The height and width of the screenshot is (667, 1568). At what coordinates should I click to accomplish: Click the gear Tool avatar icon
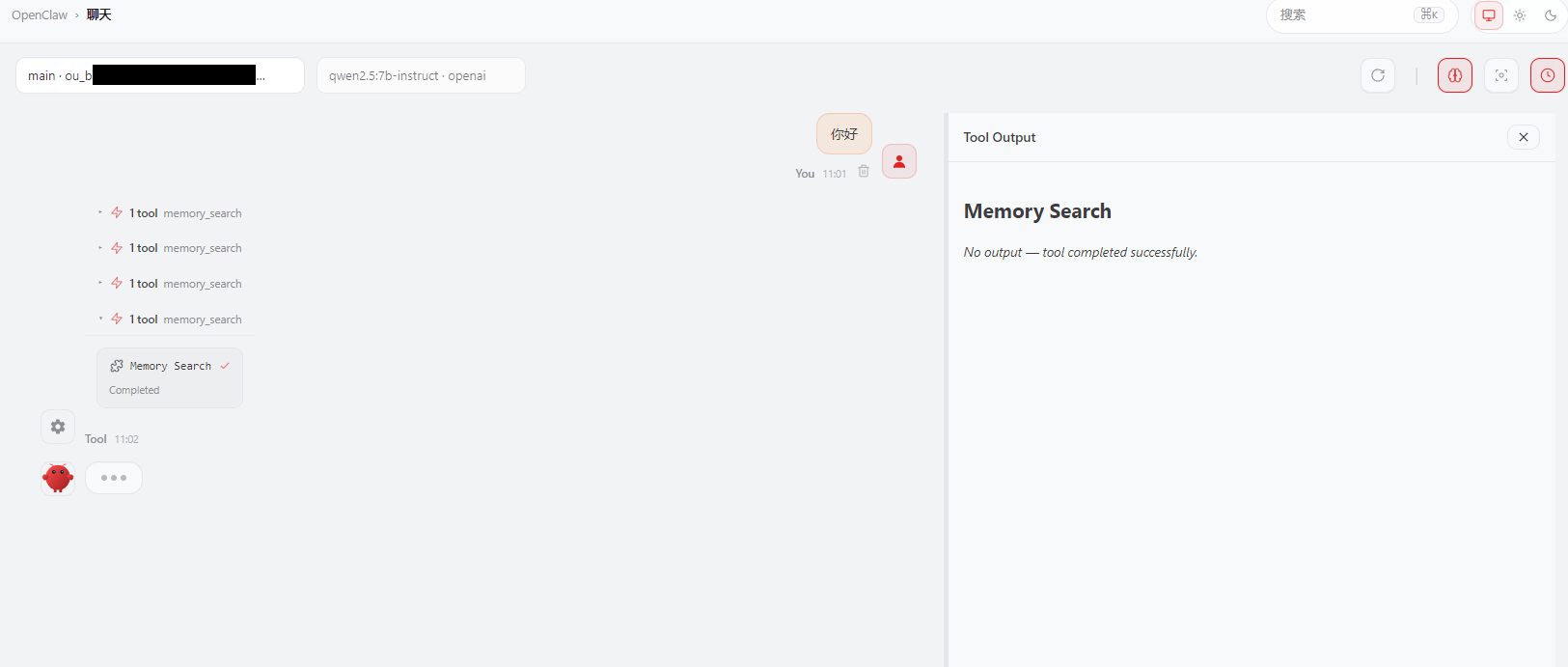point(58,427)
